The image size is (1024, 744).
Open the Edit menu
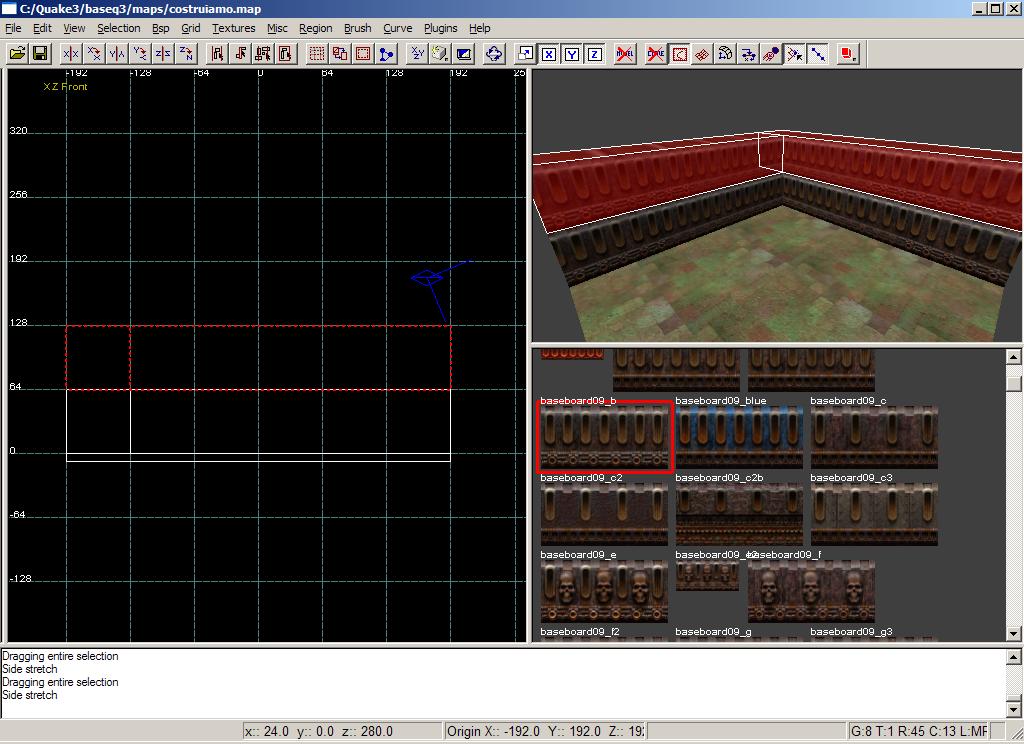coord(42,28)
